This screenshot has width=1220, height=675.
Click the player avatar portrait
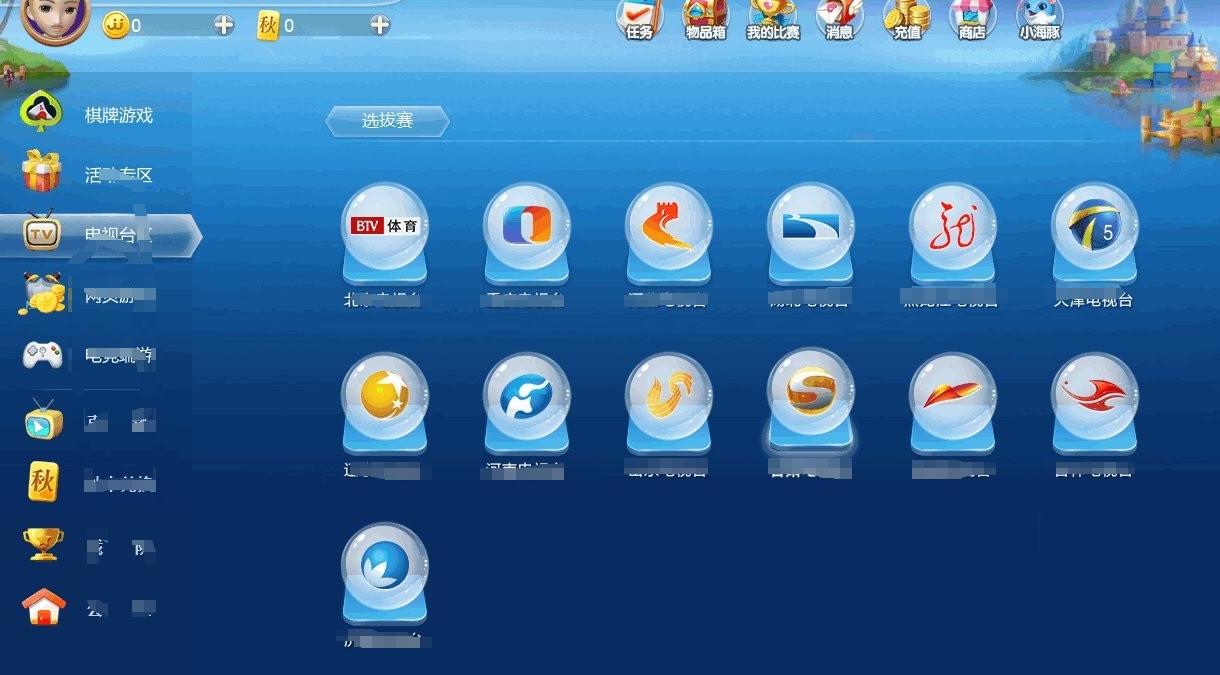(55, 17)
